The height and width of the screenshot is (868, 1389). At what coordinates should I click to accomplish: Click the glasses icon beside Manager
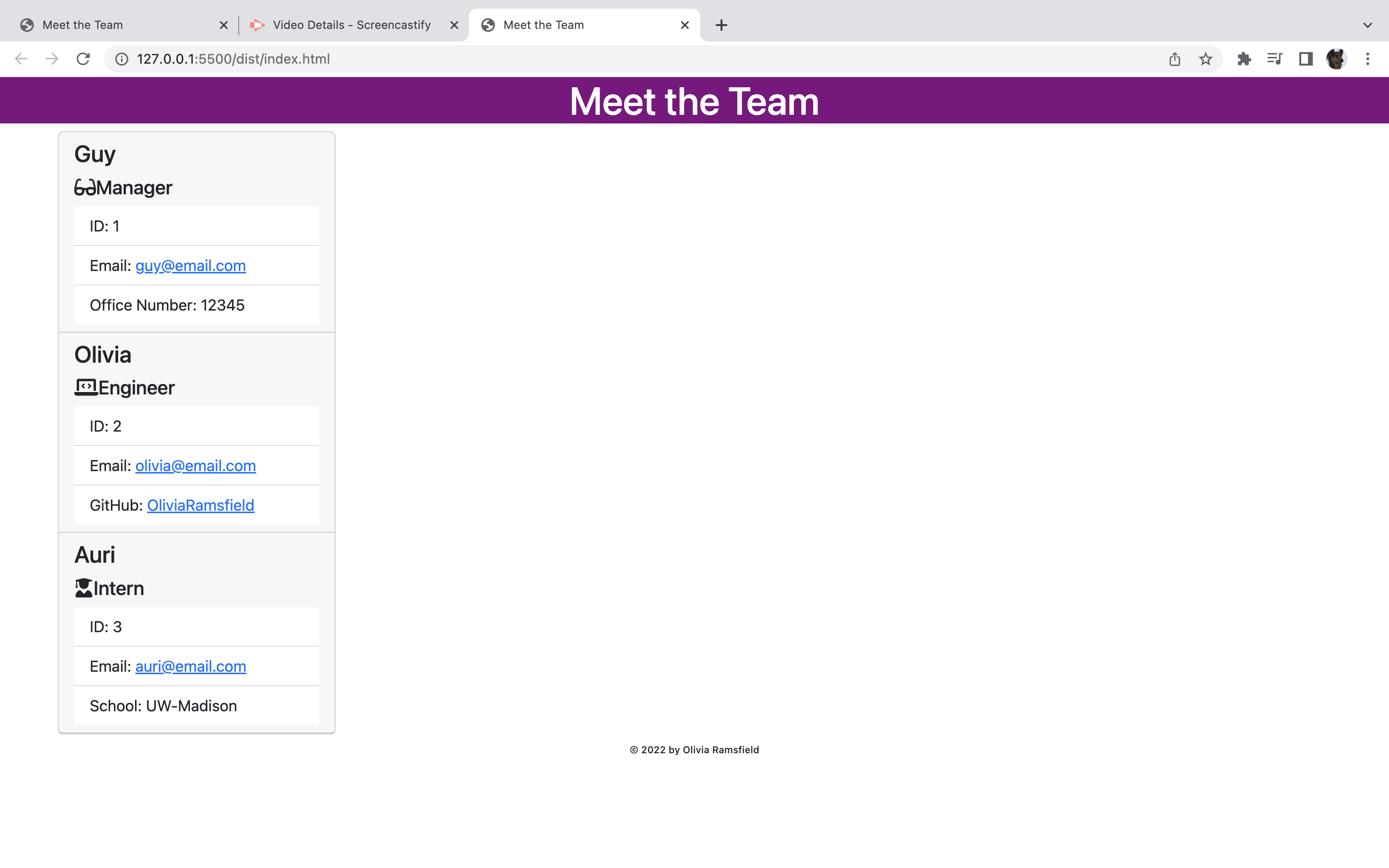(84, 187)
